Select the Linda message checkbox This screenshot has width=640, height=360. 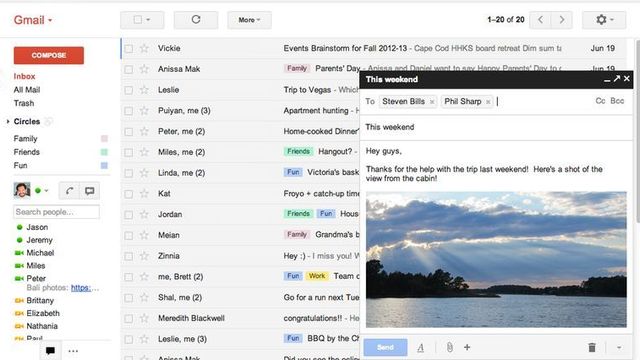(x=129, y=173)
